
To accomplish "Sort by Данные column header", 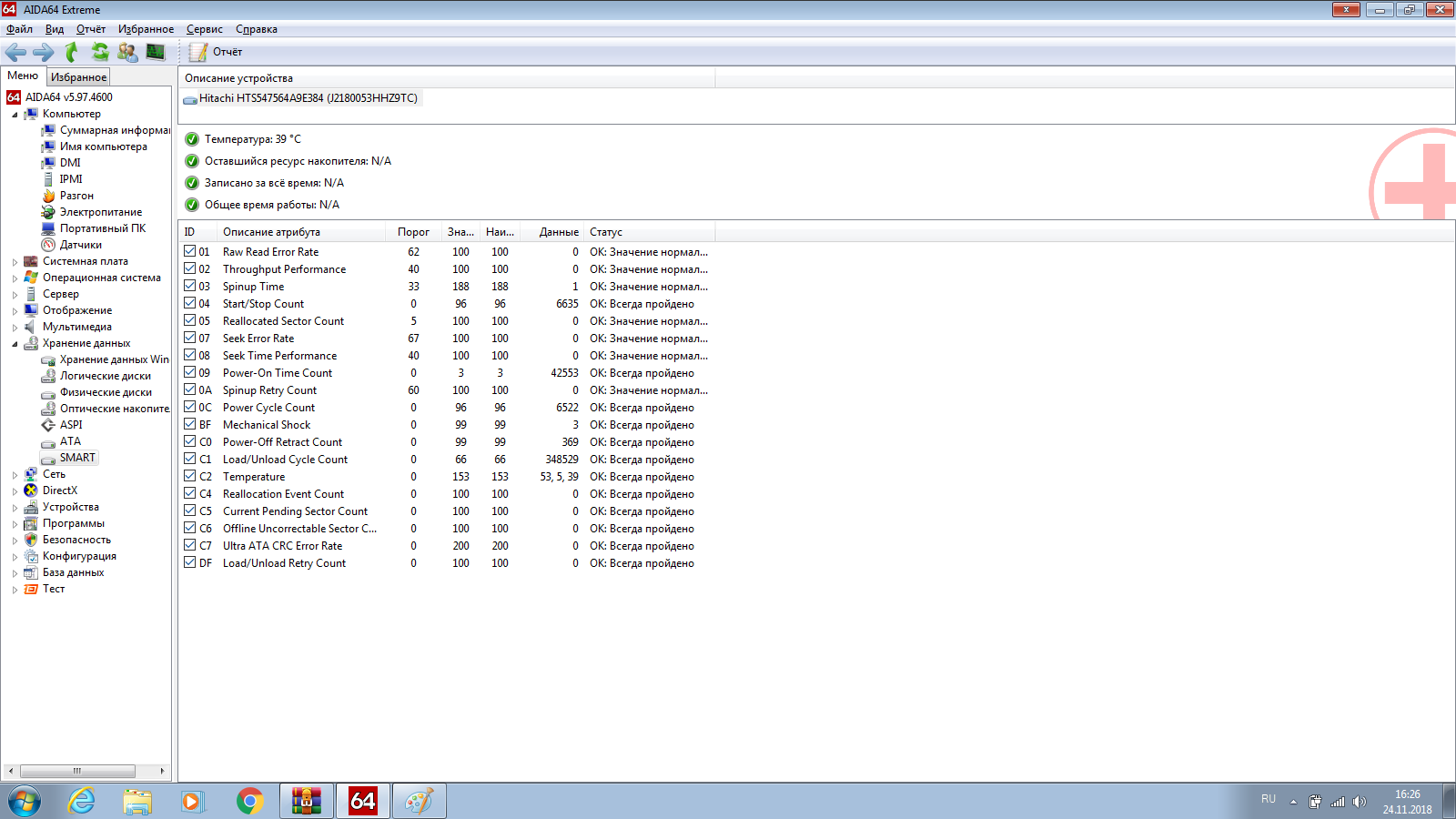I will point(551,232).
